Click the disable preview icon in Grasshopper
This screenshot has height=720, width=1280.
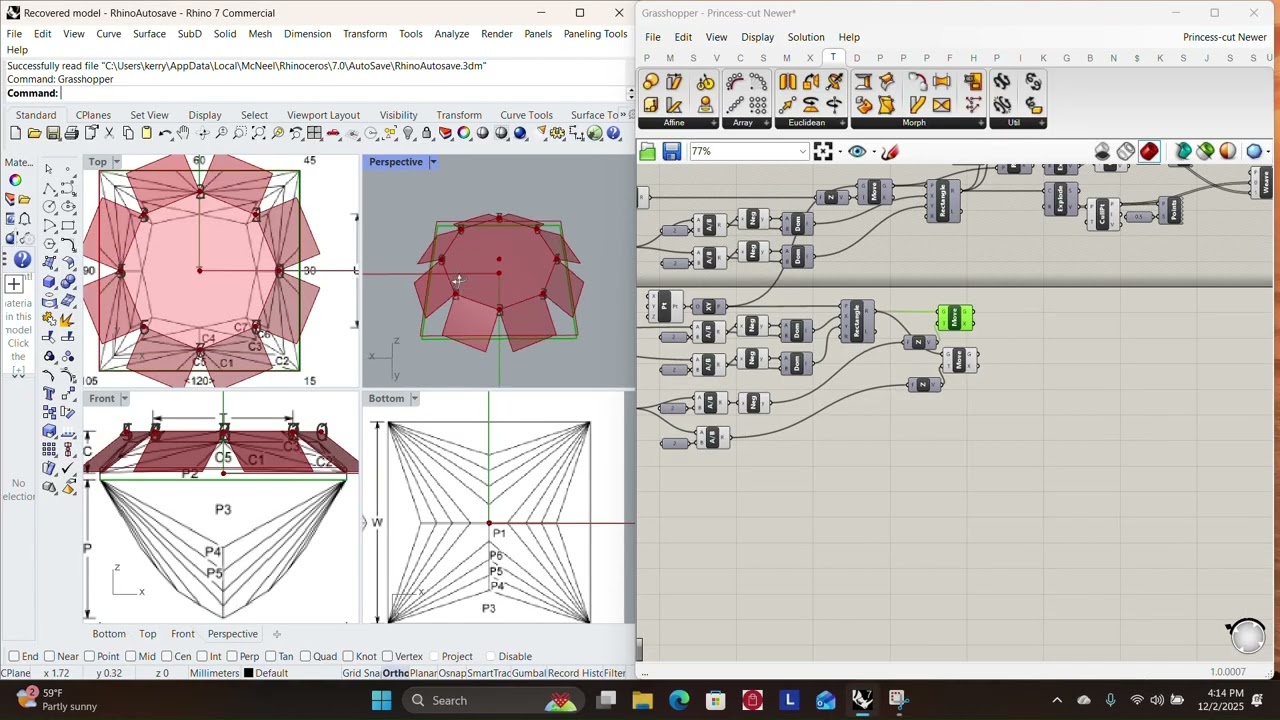click(x=1102, y=151)
